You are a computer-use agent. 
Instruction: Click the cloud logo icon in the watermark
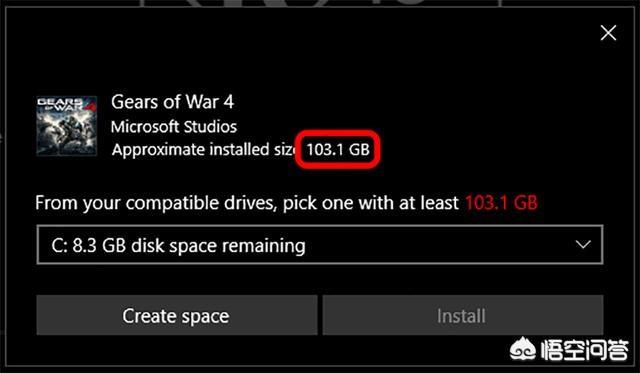pos(523,350)
